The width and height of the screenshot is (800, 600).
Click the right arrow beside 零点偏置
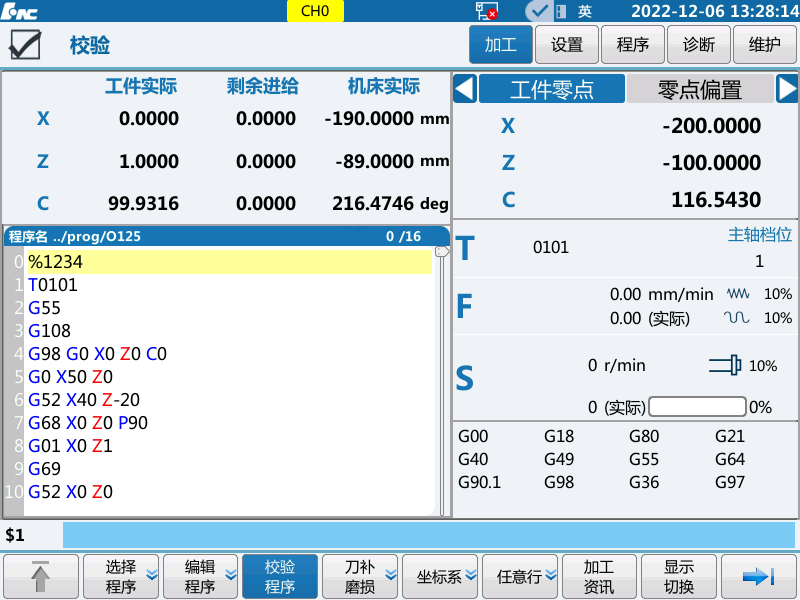787,89
